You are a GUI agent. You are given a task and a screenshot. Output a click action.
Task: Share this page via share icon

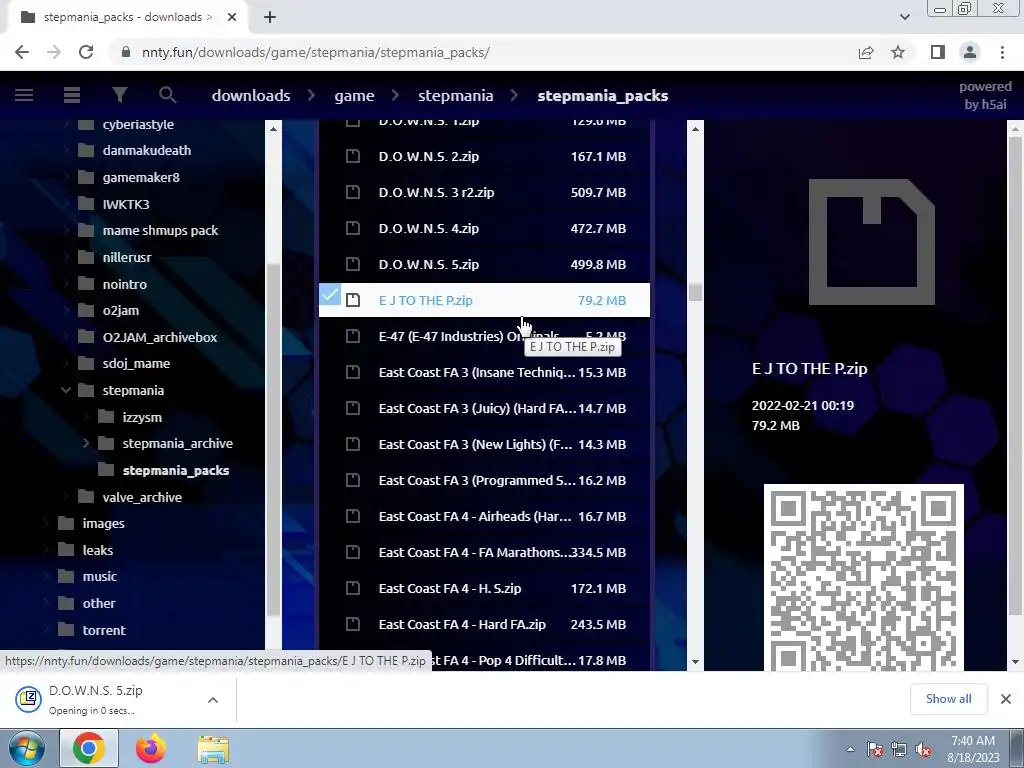[866, 52]
